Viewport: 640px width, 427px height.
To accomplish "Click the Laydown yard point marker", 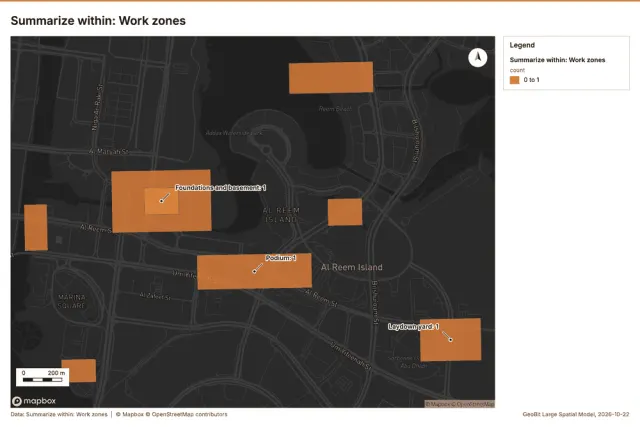I will click(451, 340).
